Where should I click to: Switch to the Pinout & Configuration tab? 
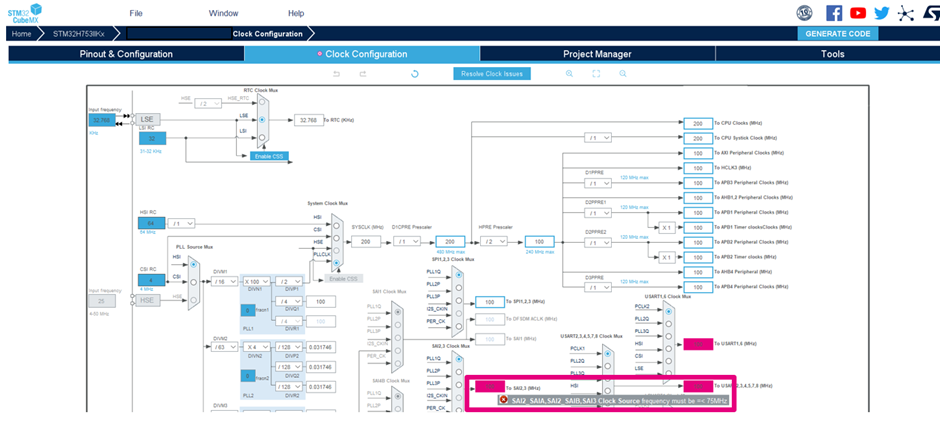[126, 54]
